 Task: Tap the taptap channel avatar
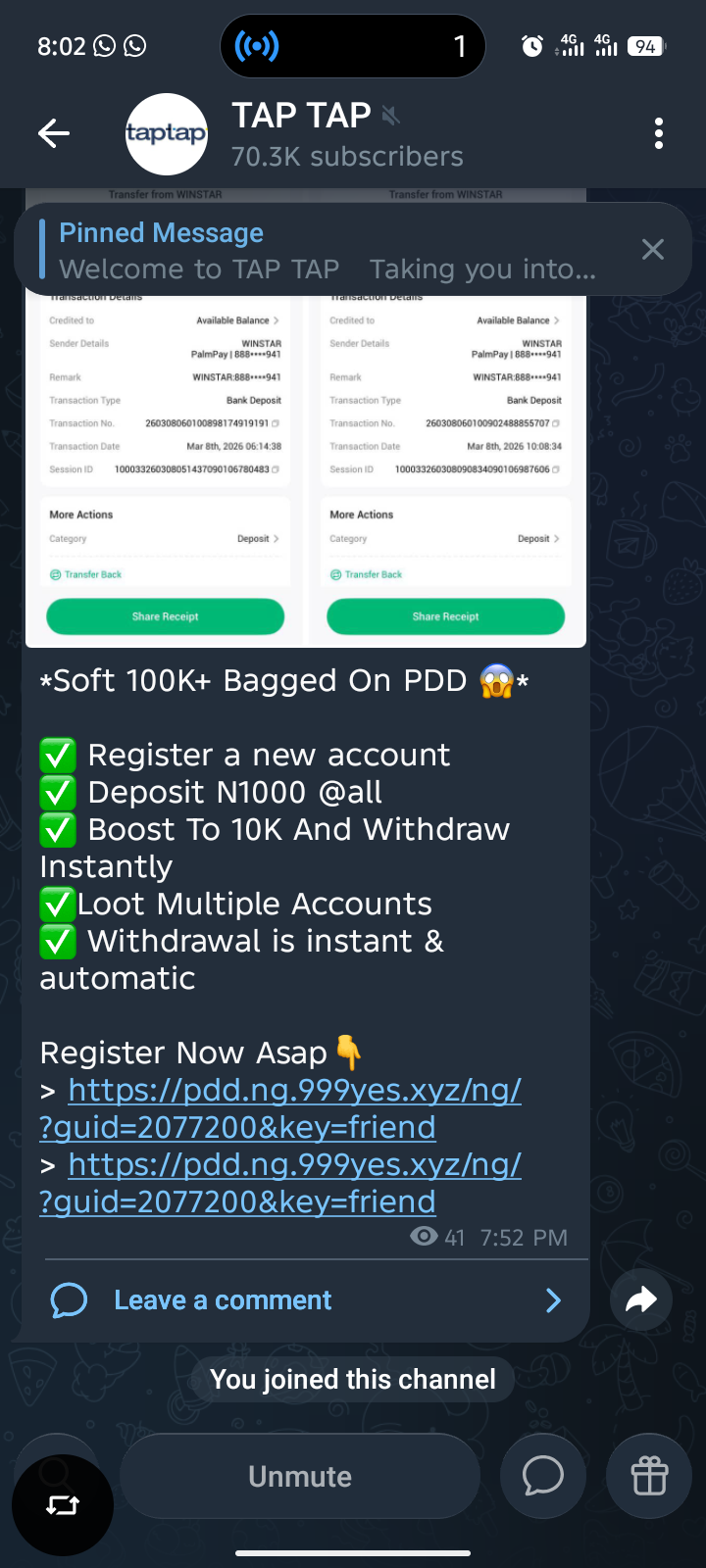[167, 134]
